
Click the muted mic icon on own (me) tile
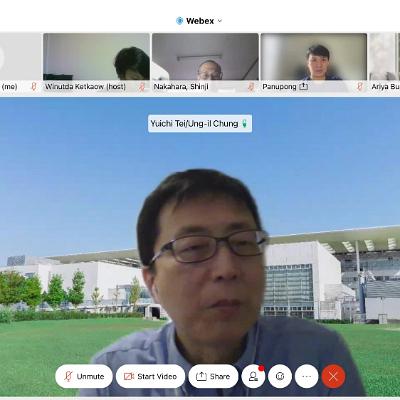(x=34, y=87)
